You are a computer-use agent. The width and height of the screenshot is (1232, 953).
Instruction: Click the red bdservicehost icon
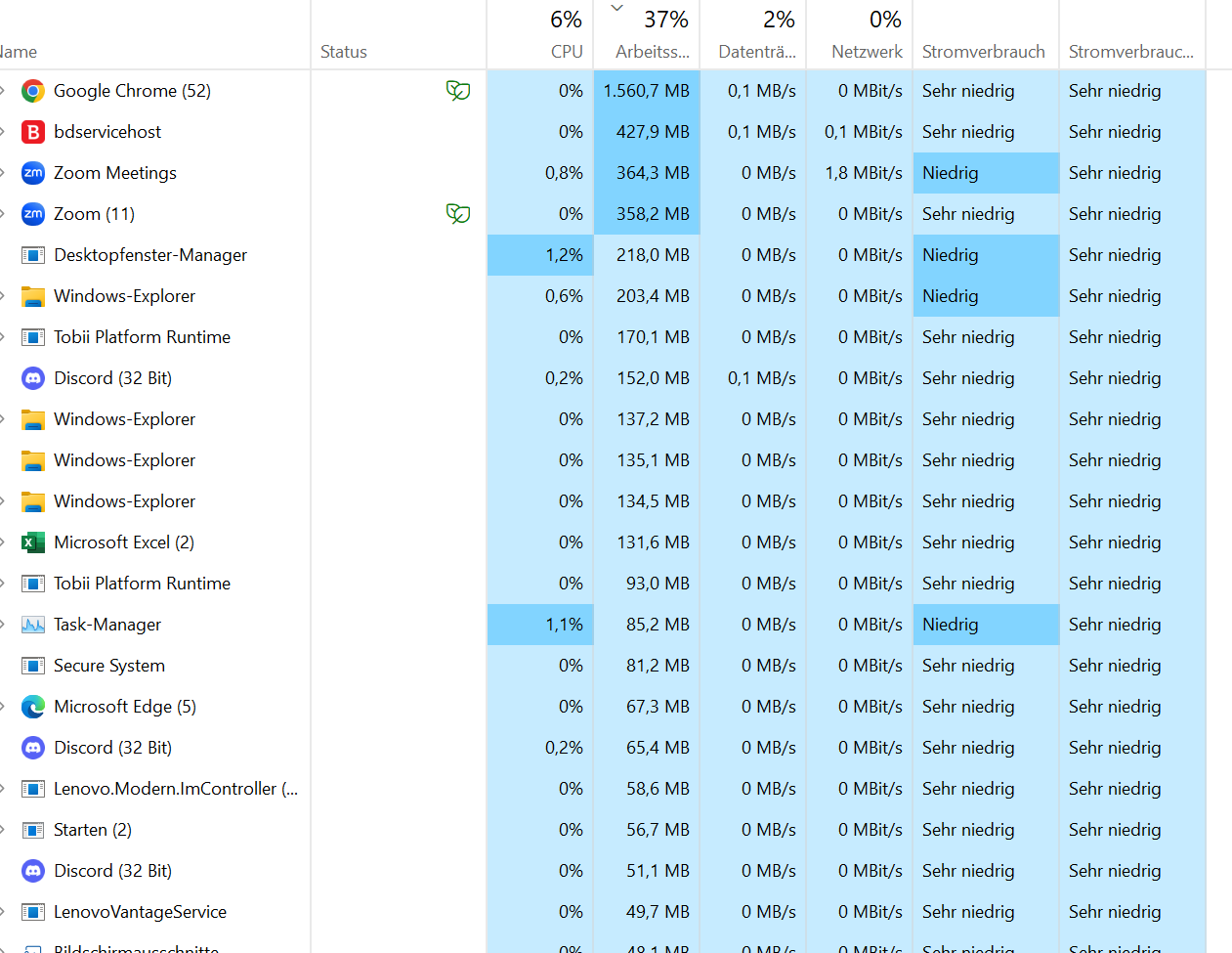[33, 132]
